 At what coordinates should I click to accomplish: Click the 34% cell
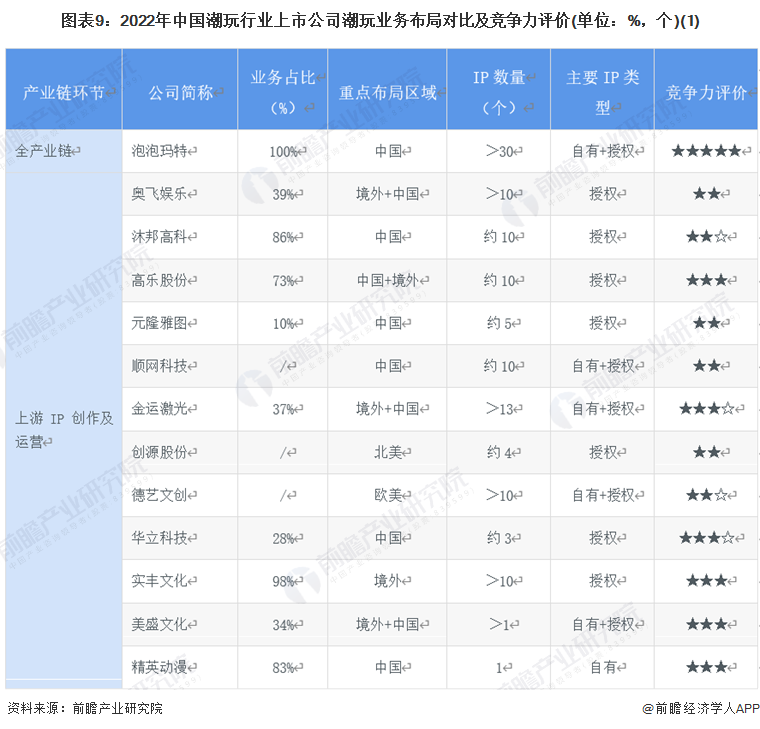click(x=283, y=624)
